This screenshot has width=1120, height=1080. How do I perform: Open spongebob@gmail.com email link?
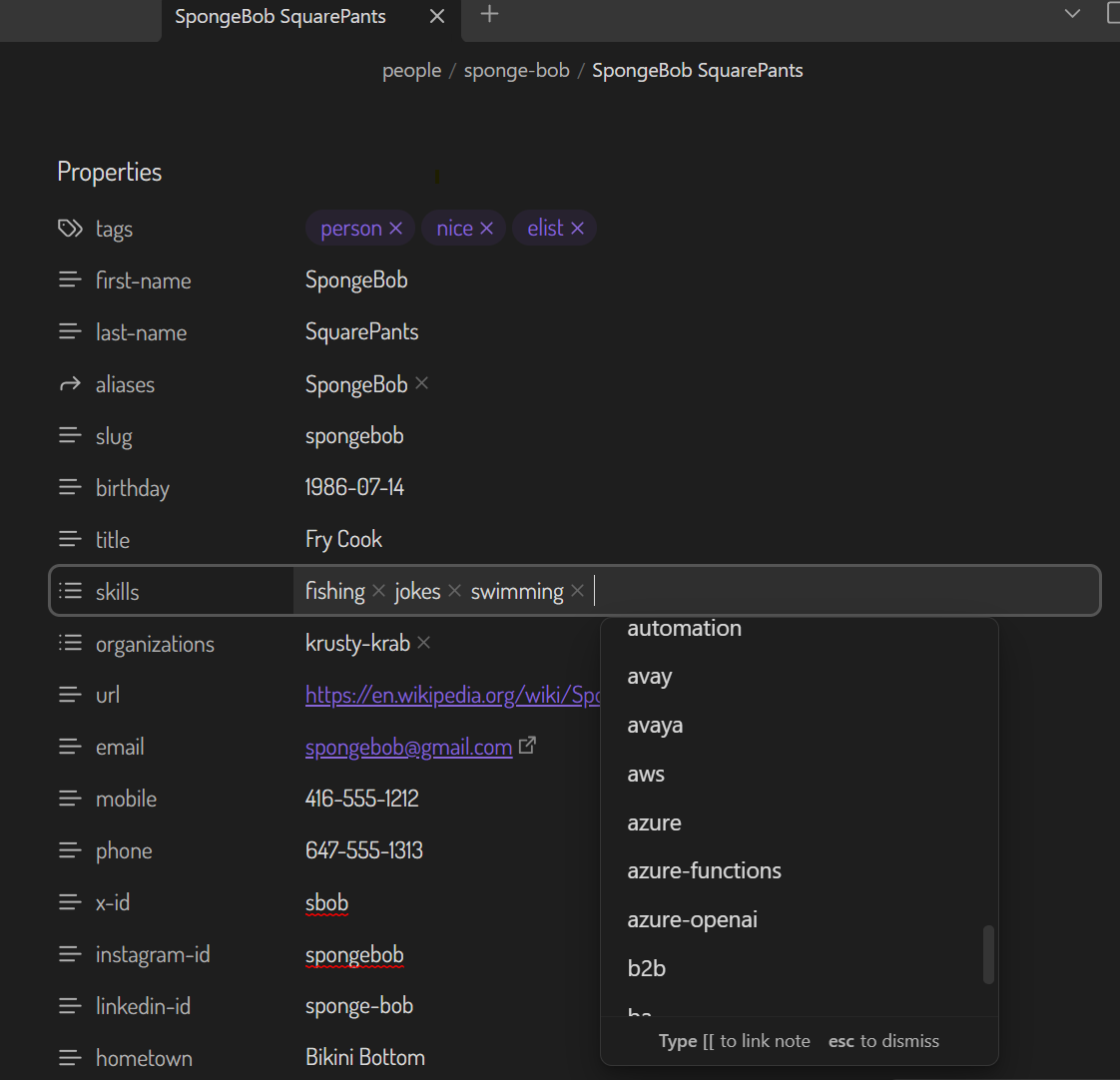click(408, 748)
